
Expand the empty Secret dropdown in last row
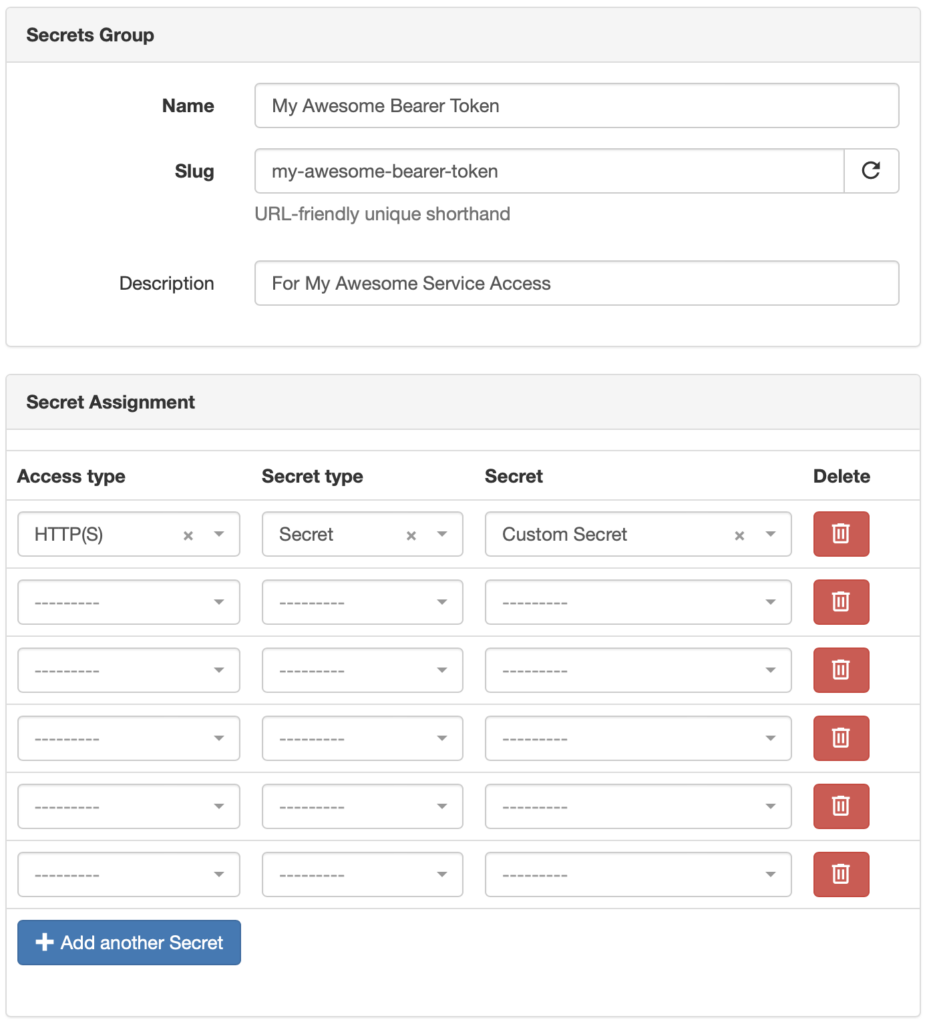point(637,874)
